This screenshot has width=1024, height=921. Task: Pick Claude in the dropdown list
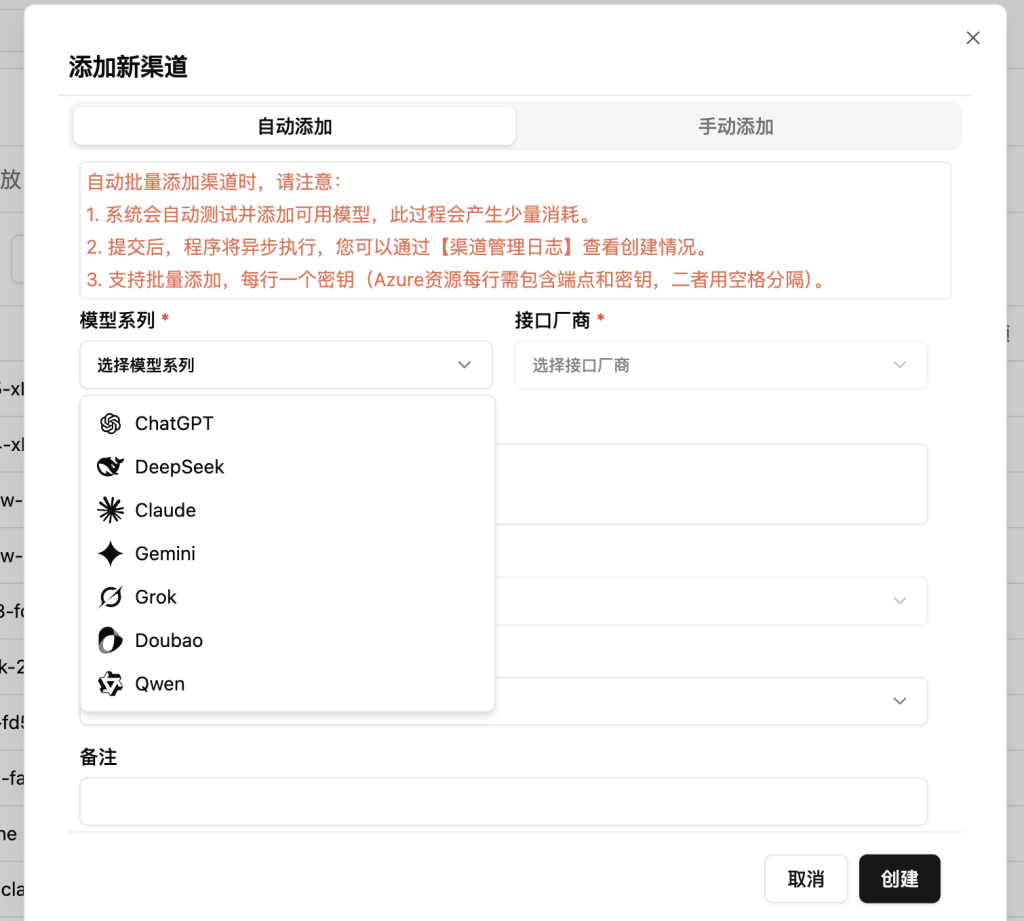287,510
